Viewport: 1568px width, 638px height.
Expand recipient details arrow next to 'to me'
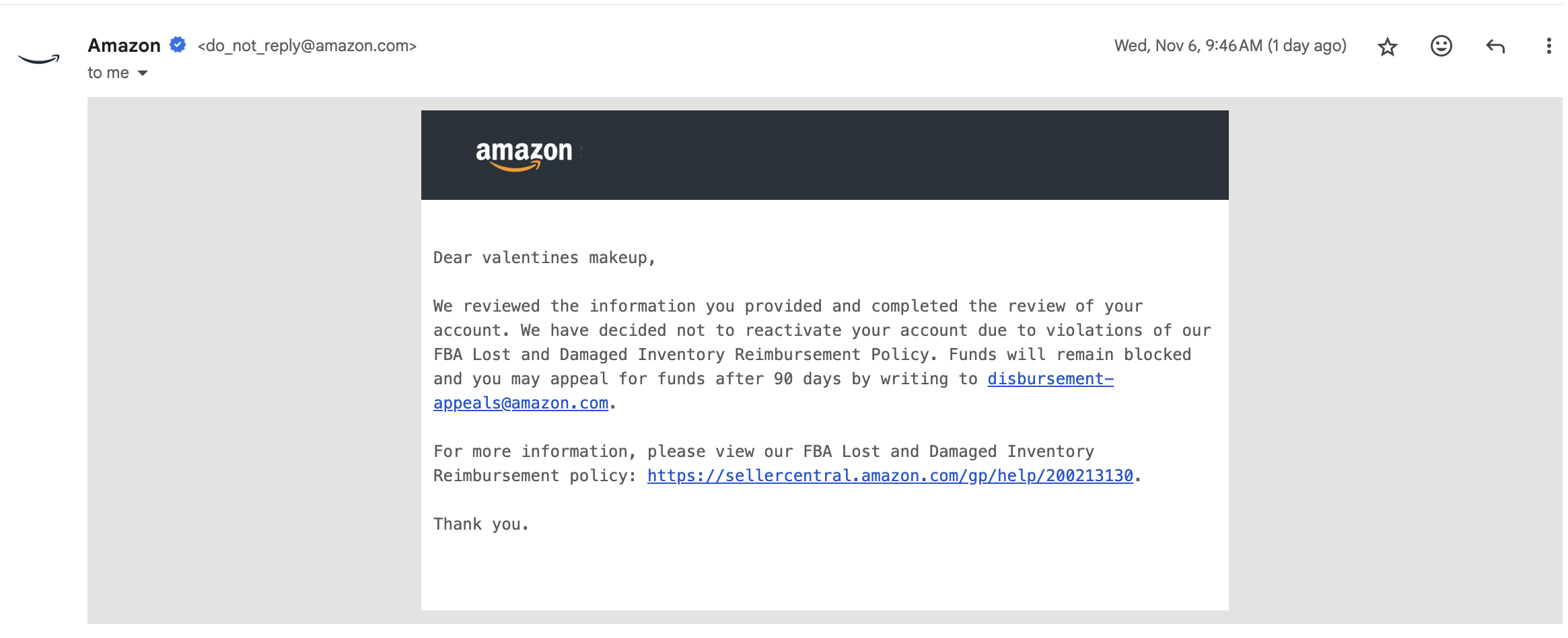[143, 73]
